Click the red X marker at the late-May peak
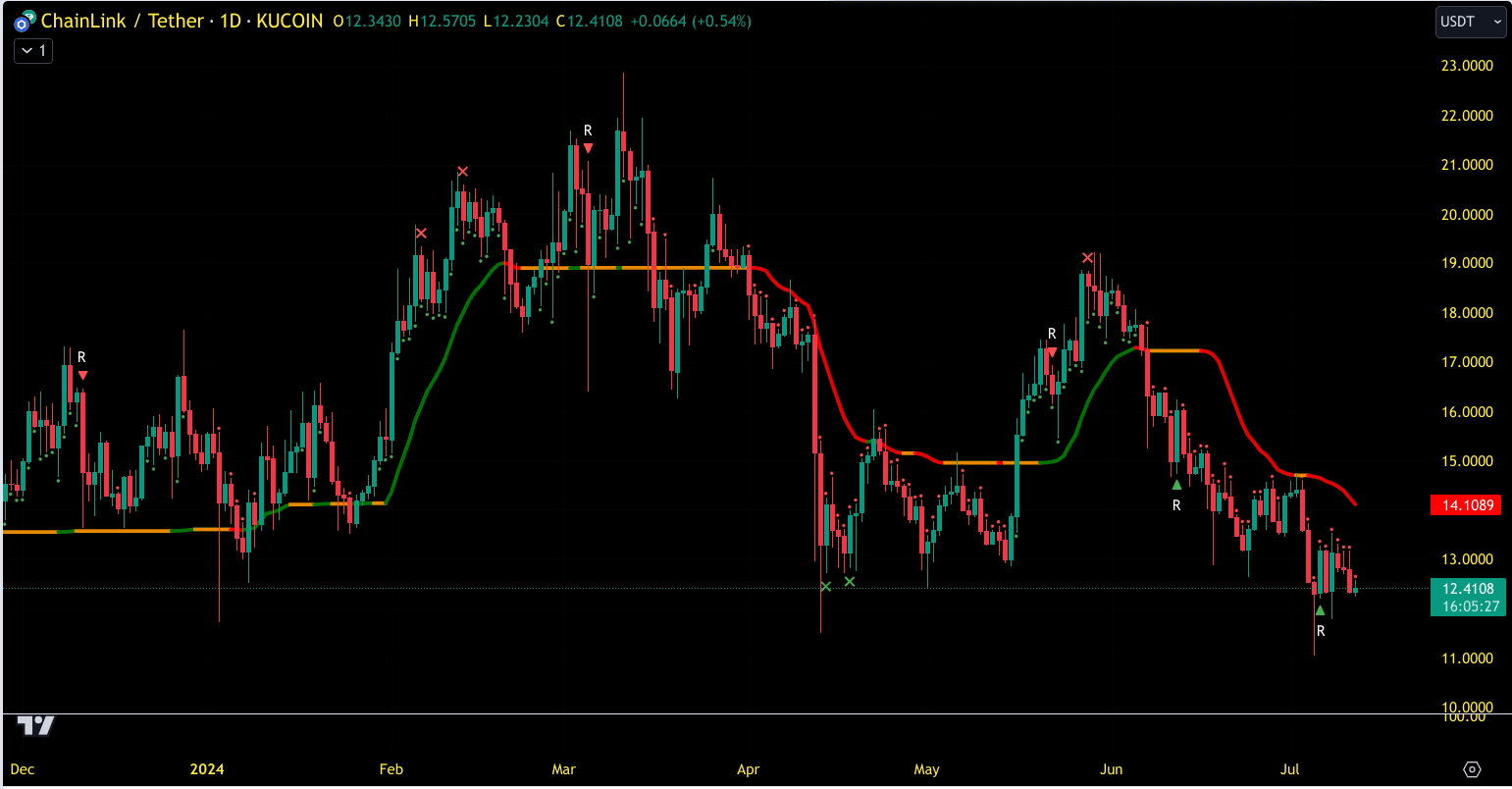This screenshot has height=789, width=1512. (1087, 258)
